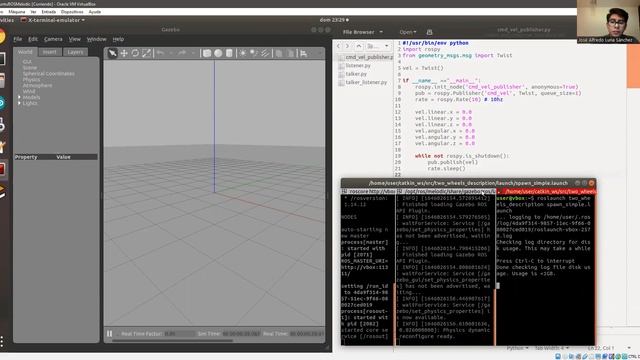This screenshot has width=640, height=360.
Task: Select Physics in the World tree
Action: (x=31, y=80)
